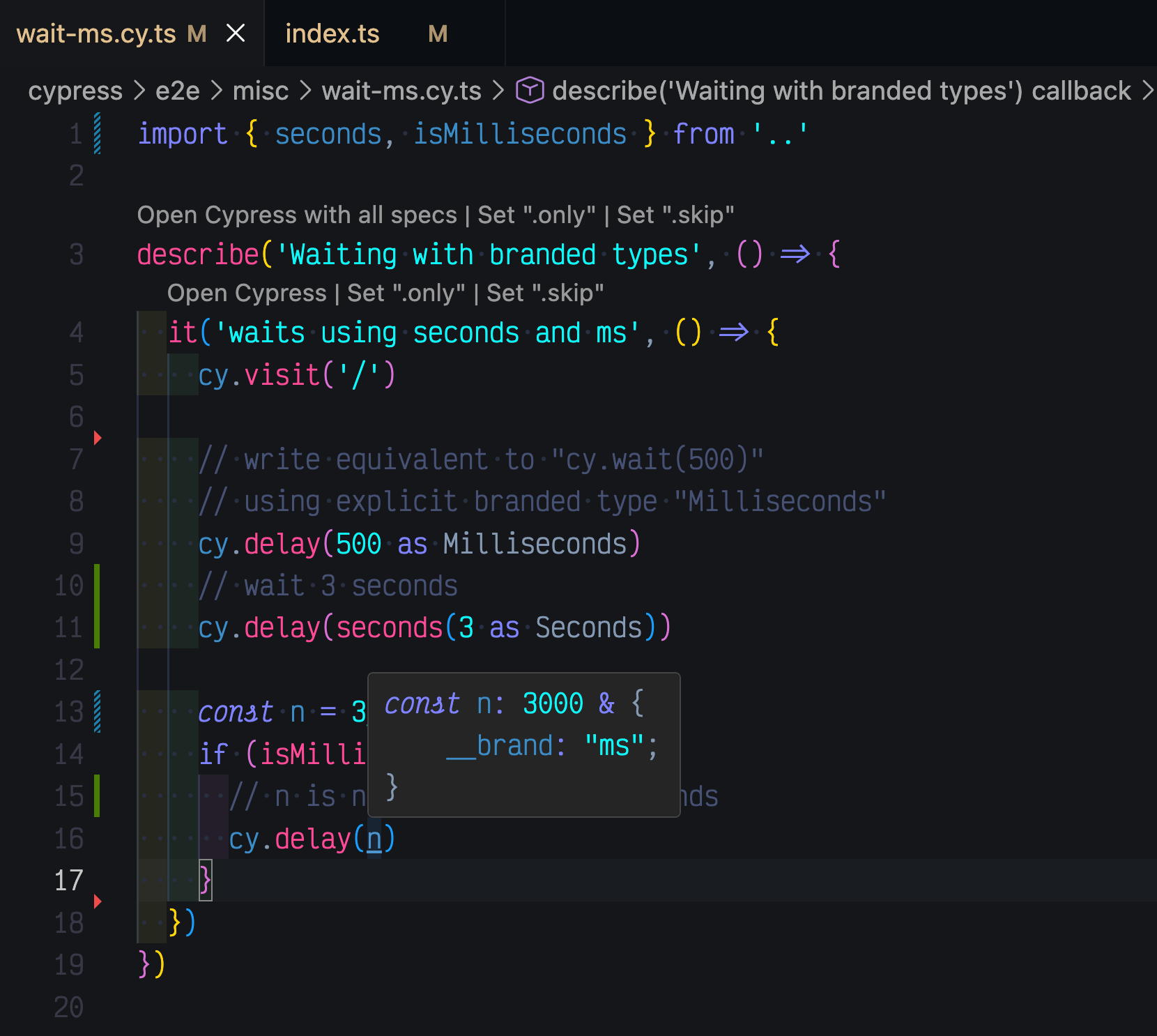This screenshot has width=1157, height=1036.
Task: Open the cypress breadcrumb folder
Action: 75,91
